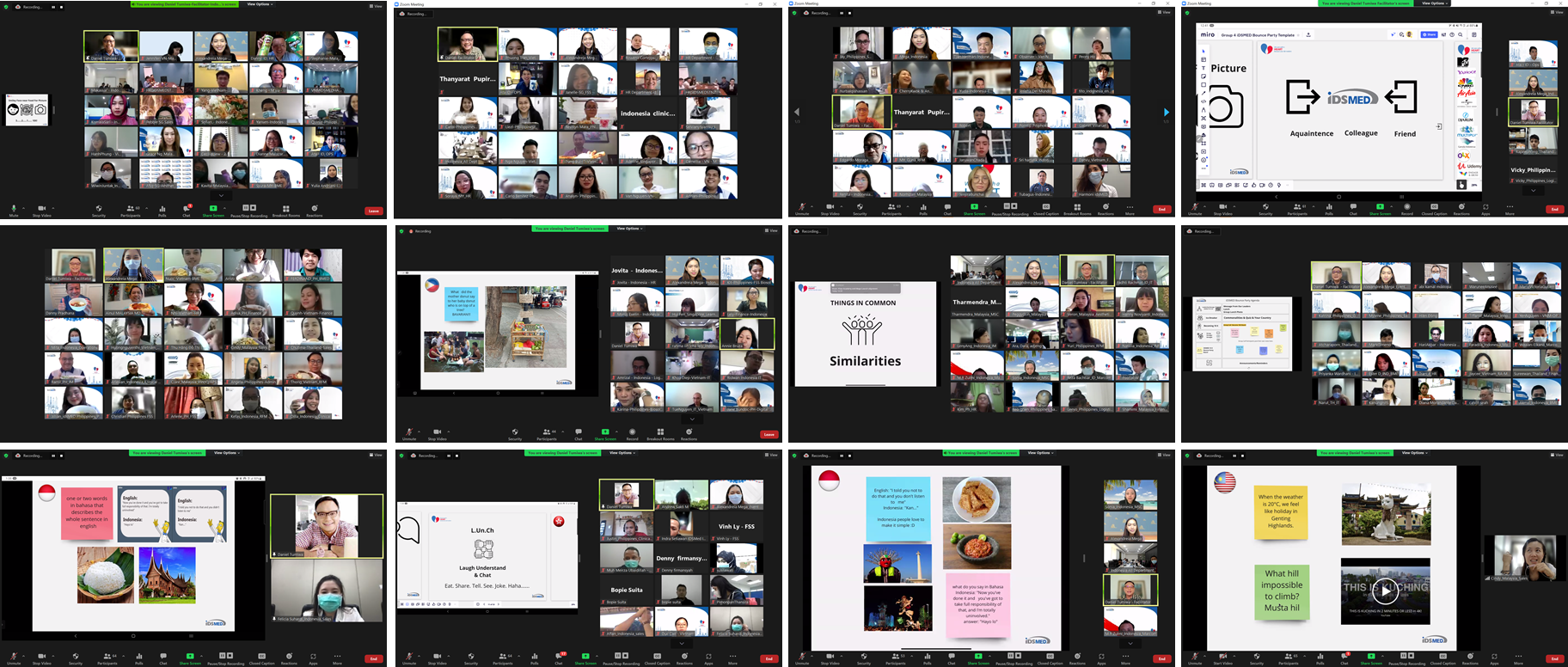Open View Options in the L.Un.Ch slide window
This screenshot has width=1568, height=667.
pyautogui.click(x=622, y=453)
